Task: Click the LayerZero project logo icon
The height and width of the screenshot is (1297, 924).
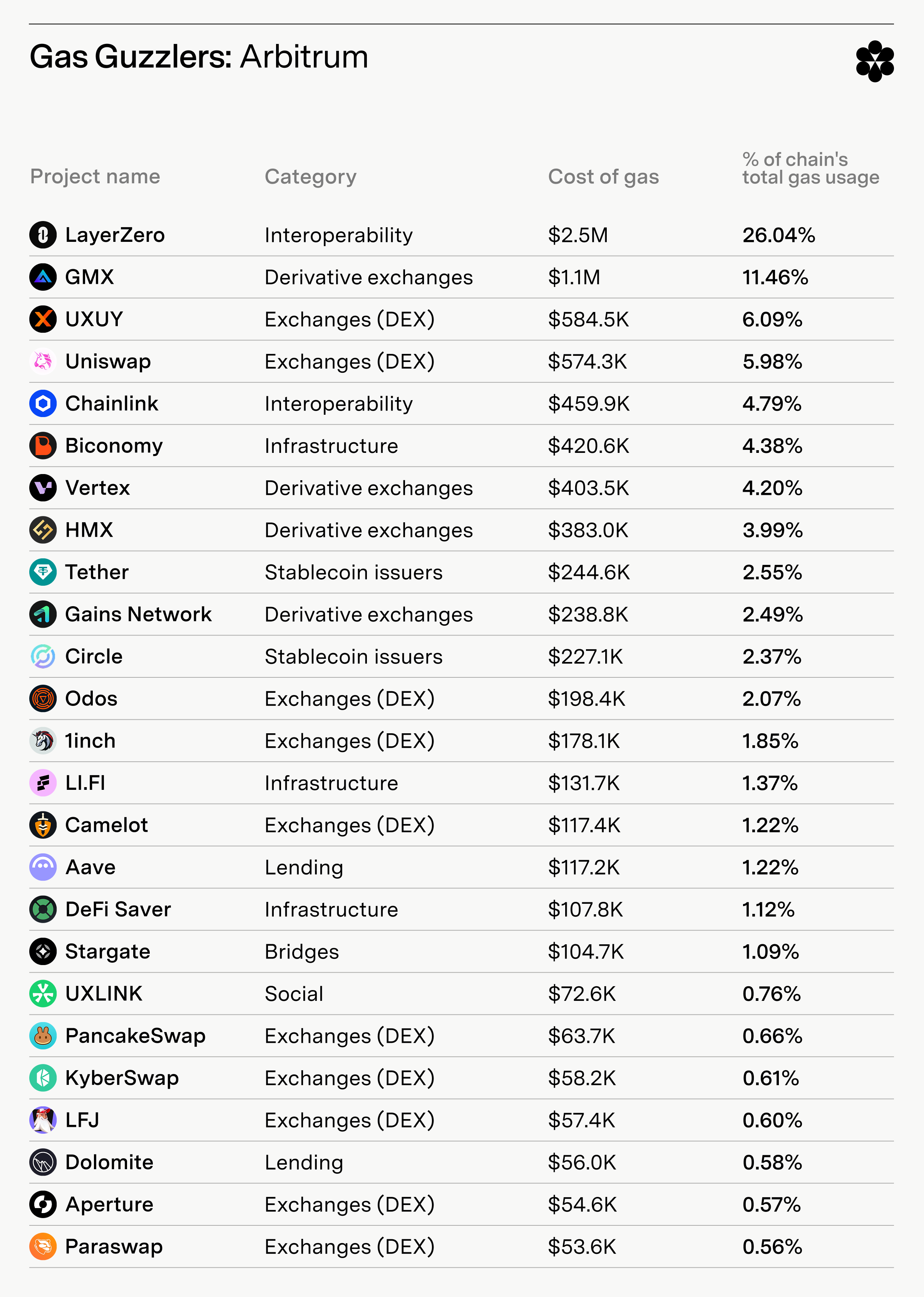Action: point(43,235)
